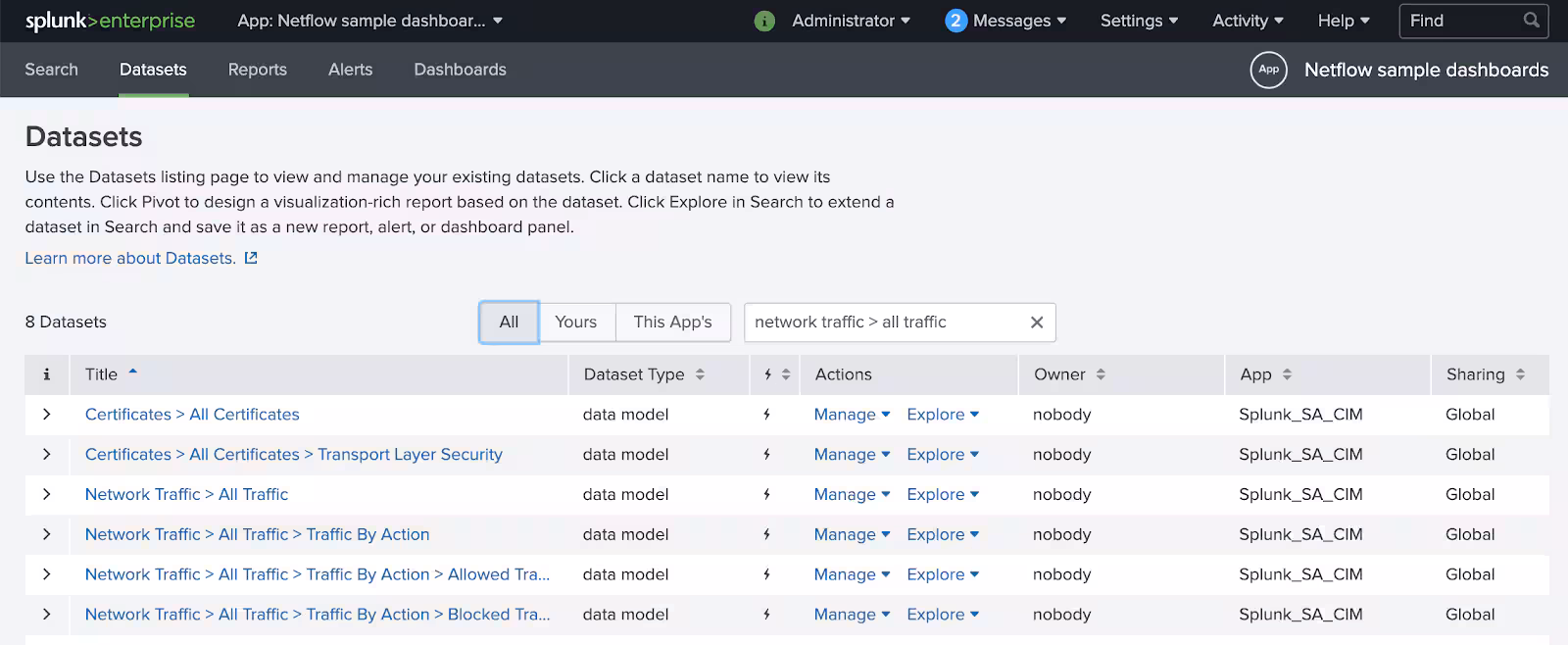Open Manage dropdown for Traffic By Action row

(851, 535)
